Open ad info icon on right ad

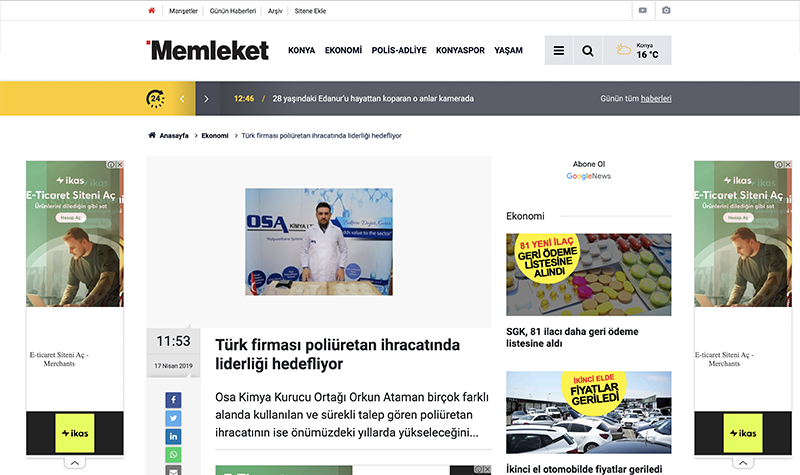coord(779,165)
